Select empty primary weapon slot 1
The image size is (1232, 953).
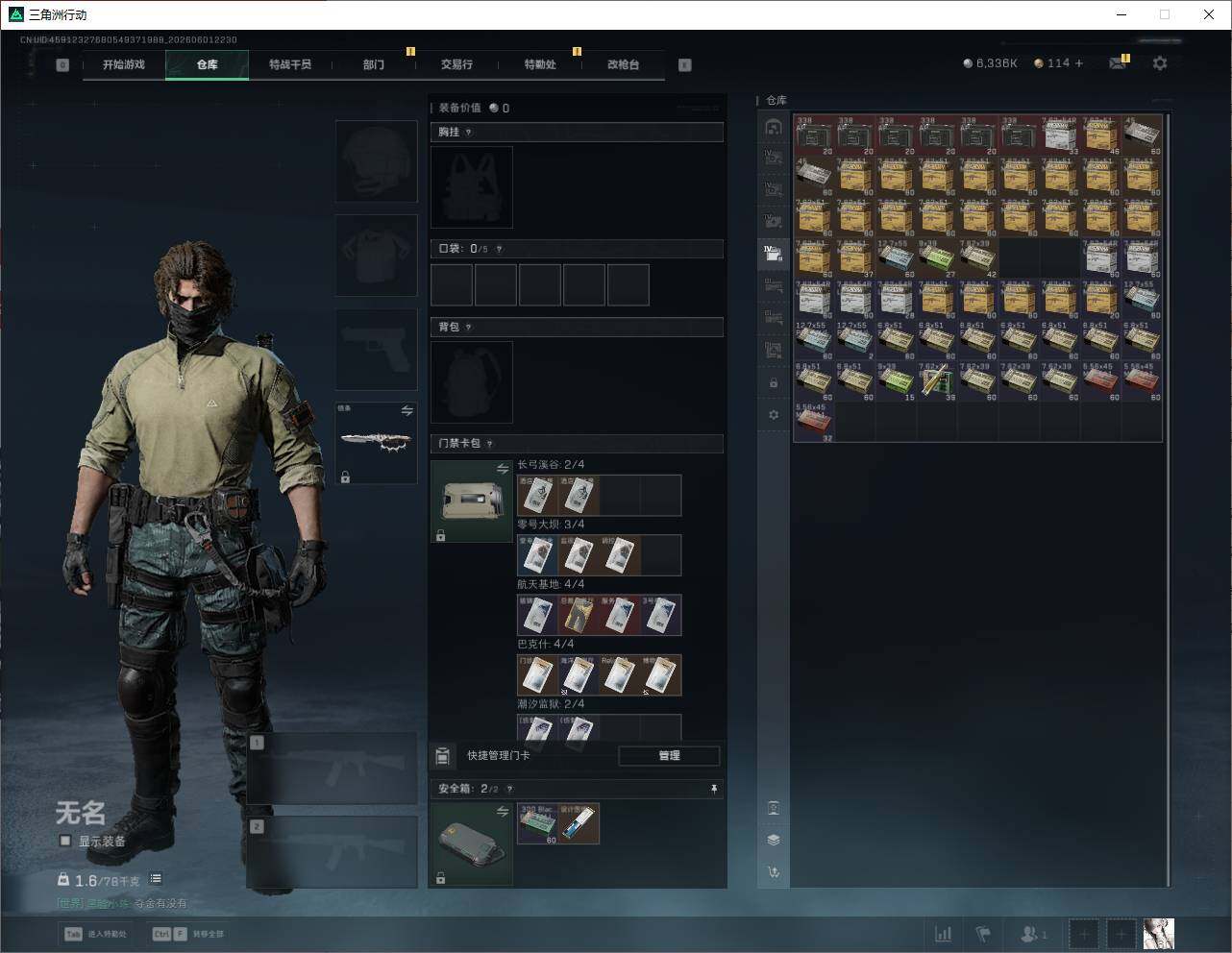coord(333,769)
